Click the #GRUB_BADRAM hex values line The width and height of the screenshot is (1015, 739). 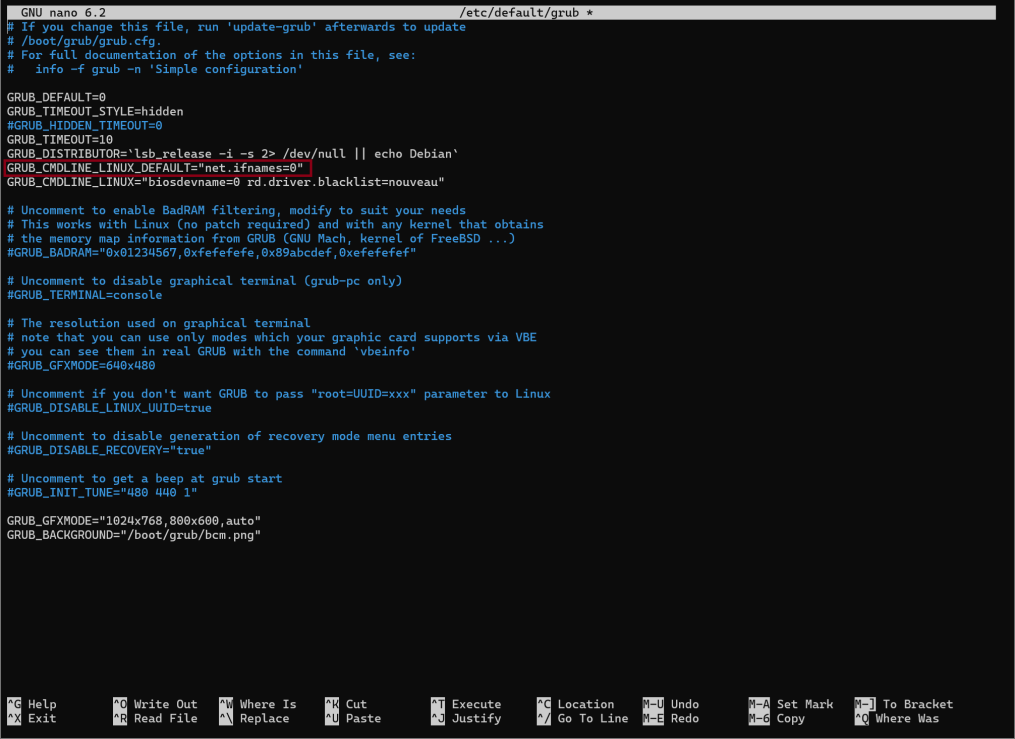[212, 253]
